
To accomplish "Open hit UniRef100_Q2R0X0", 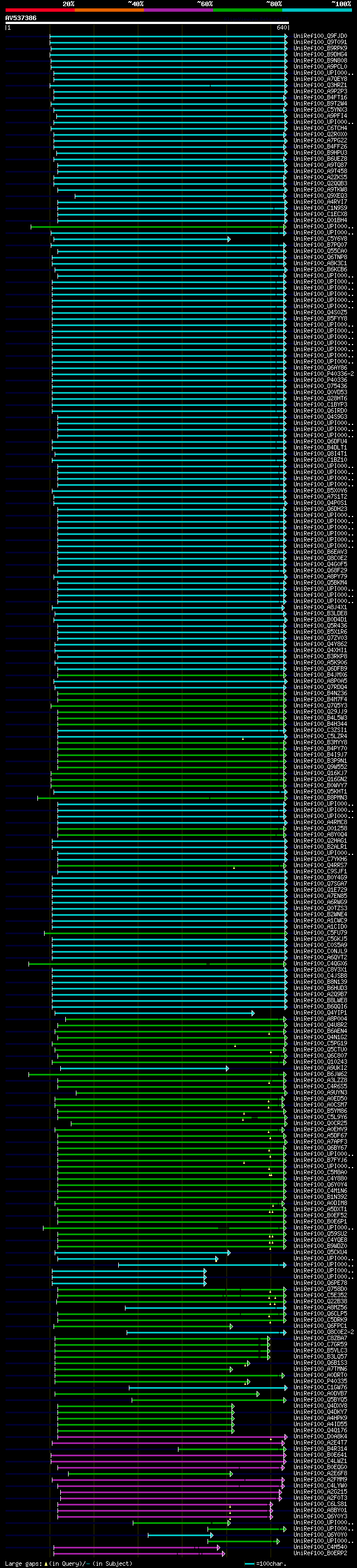I will click(x=321, y=134).
